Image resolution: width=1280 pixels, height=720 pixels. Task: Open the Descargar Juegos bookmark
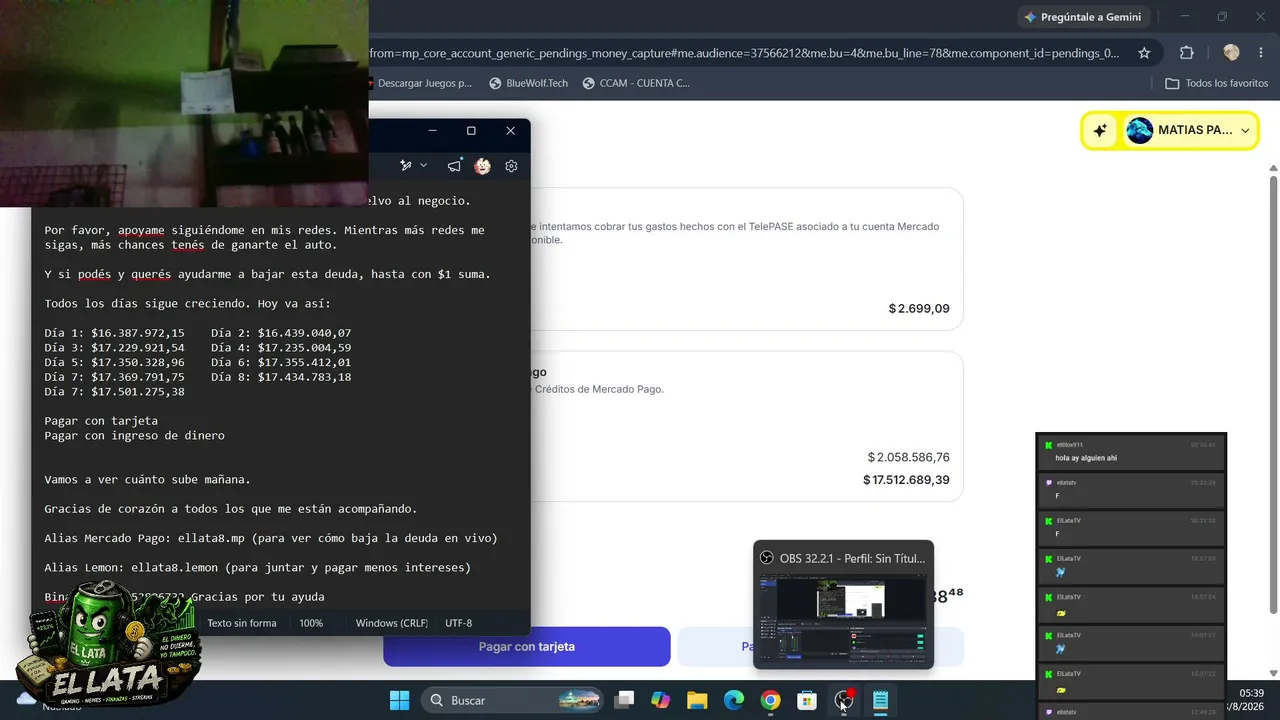(420, 83)
